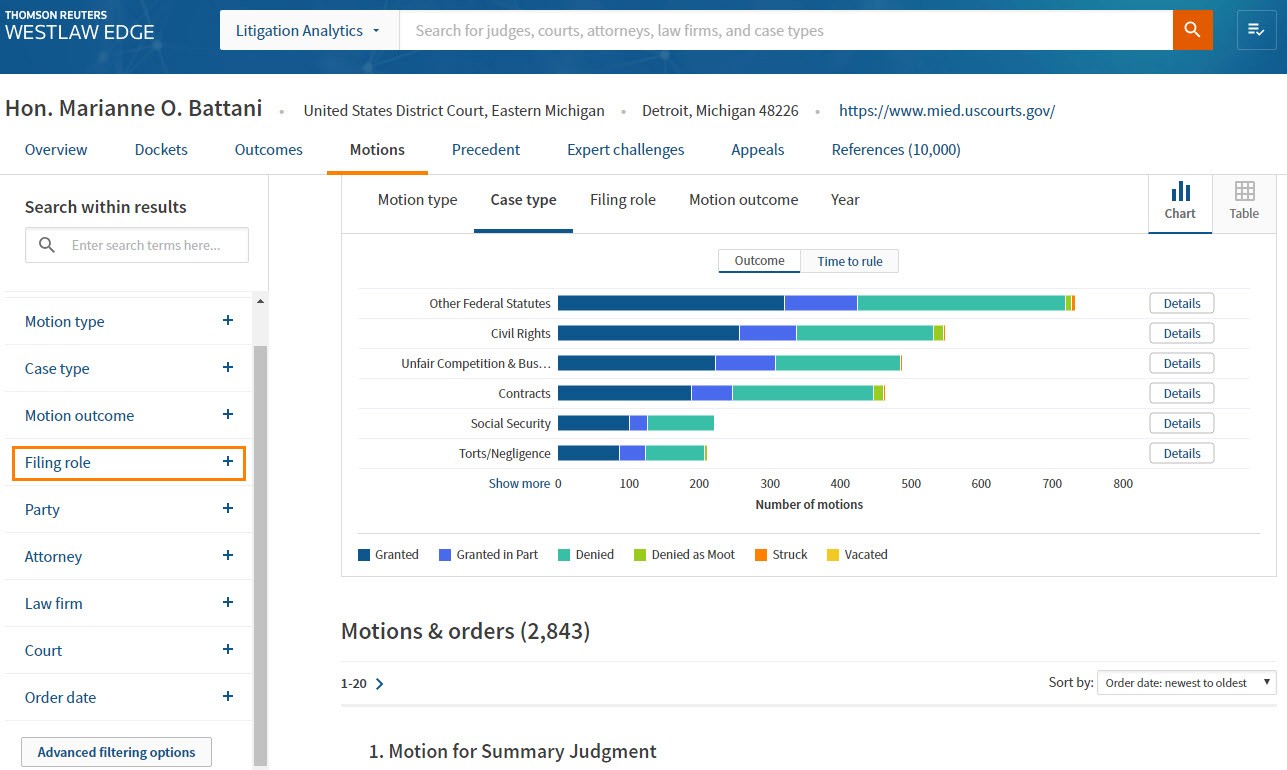Click plus icon beside Motion type filter

[228, 321]
